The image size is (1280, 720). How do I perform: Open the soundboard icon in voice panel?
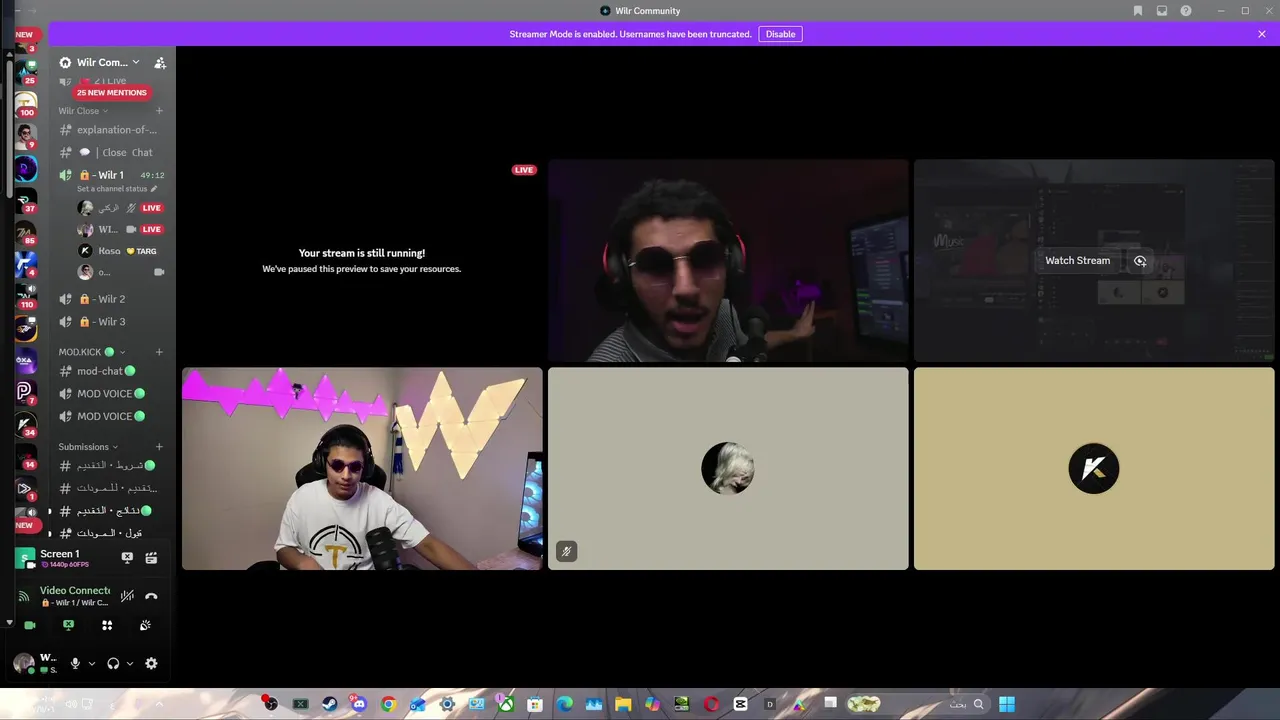click(145, 625)
